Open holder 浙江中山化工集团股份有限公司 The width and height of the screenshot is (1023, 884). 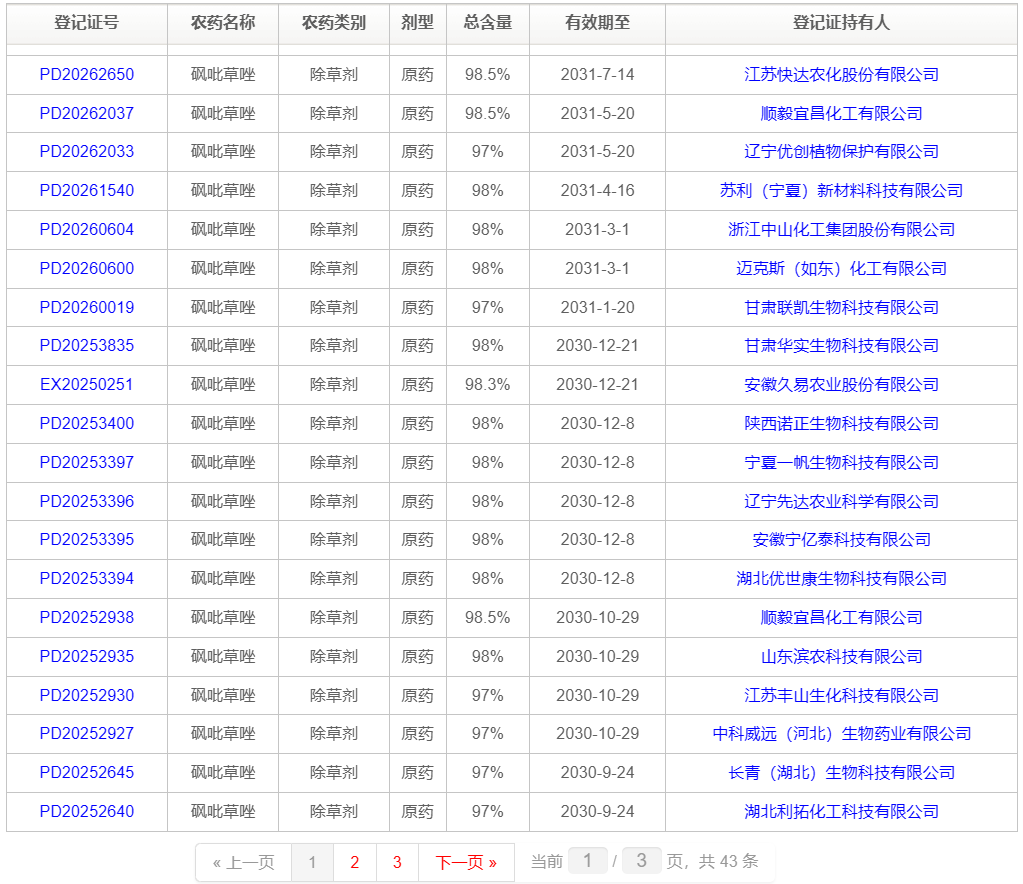coord(842,230)
